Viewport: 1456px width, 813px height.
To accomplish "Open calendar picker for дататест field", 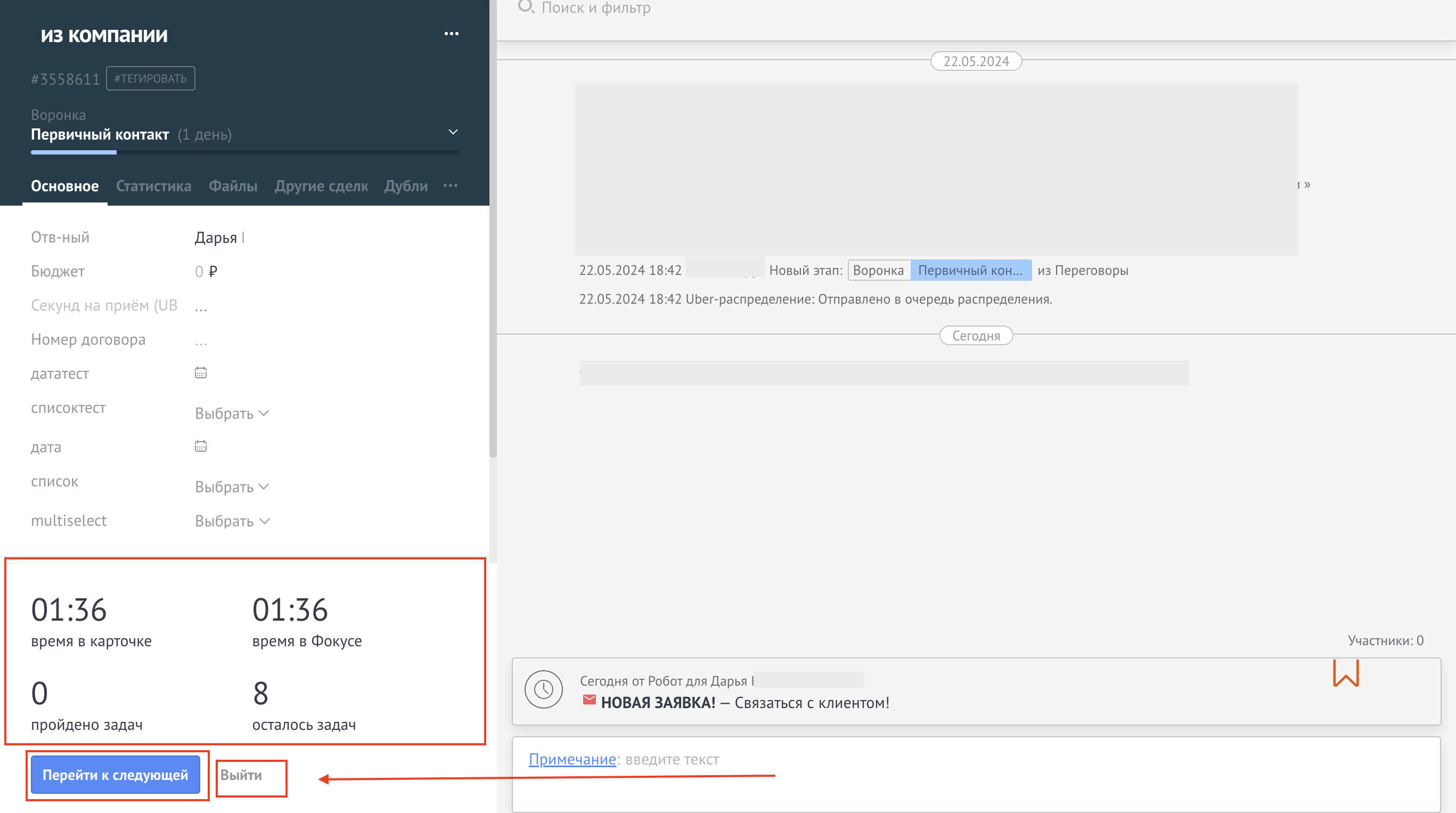I will tap(201, 372).
